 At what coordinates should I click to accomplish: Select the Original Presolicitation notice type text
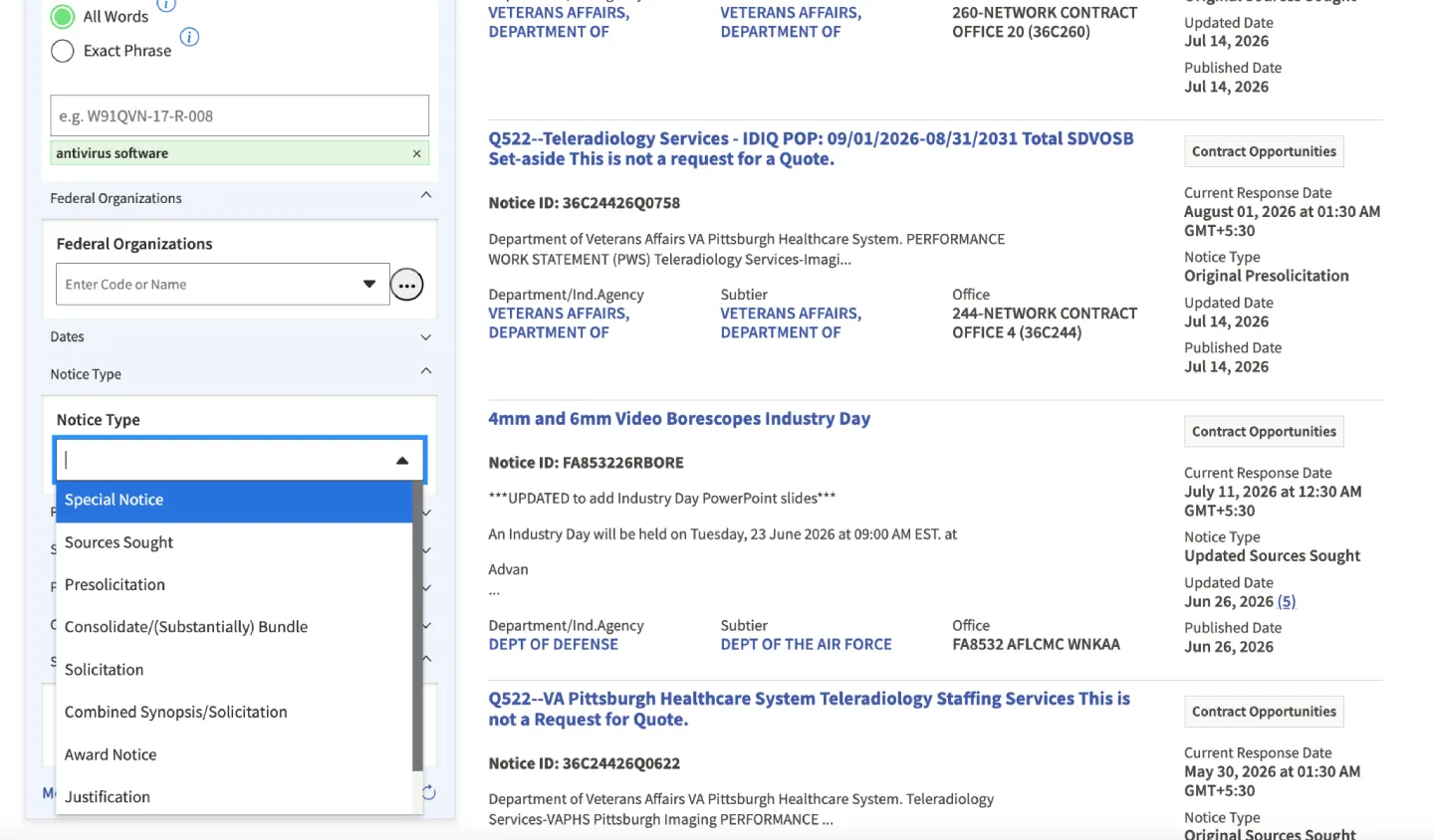pos(1266,276)
